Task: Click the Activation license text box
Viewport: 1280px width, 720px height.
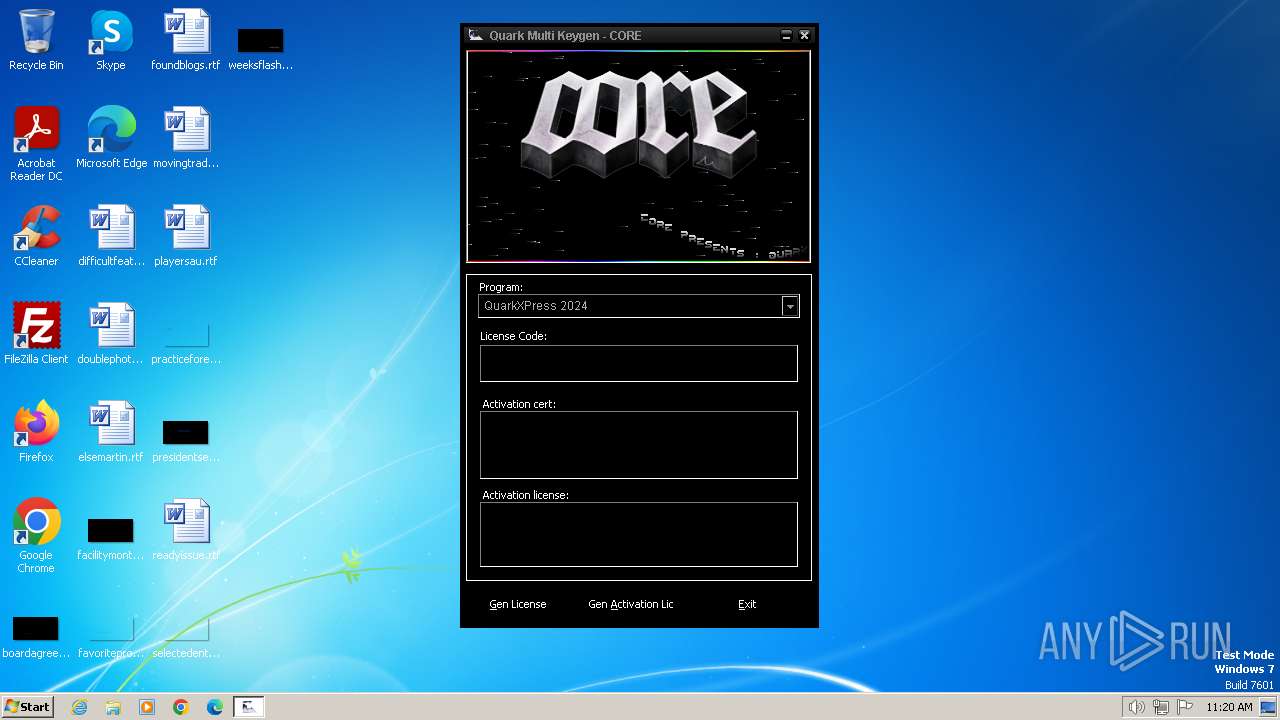Action: tap(638, 534)
